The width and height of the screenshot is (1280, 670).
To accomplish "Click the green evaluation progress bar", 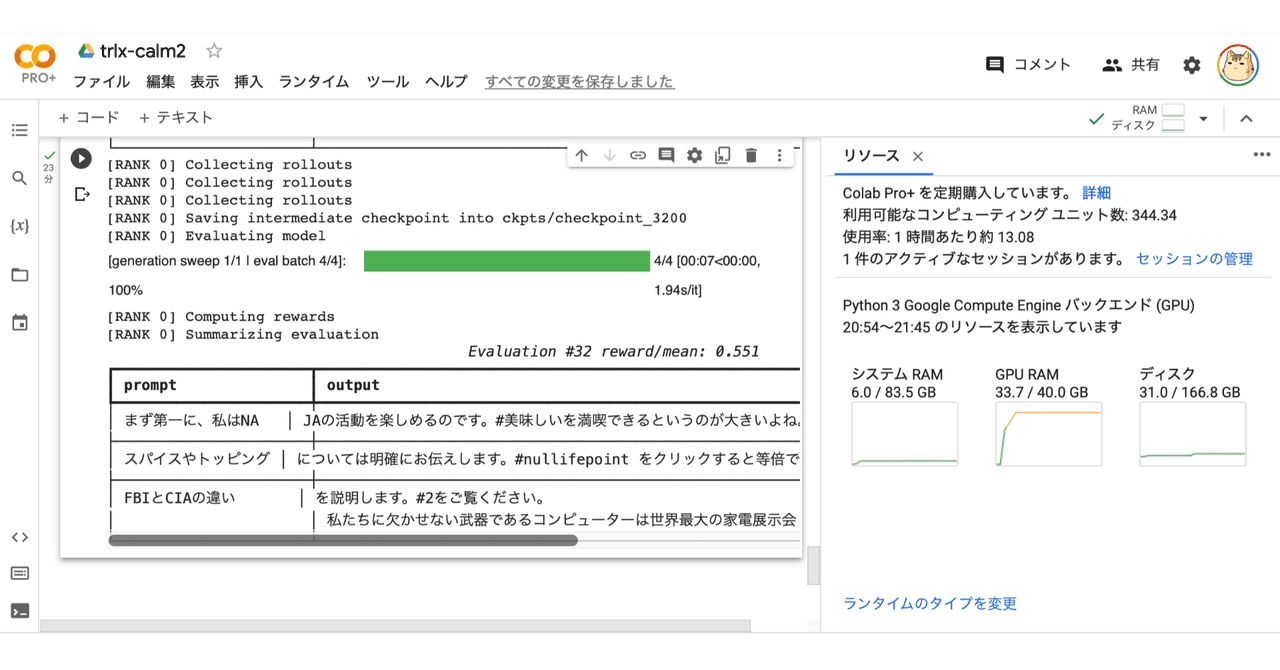I will click(505, 261).
